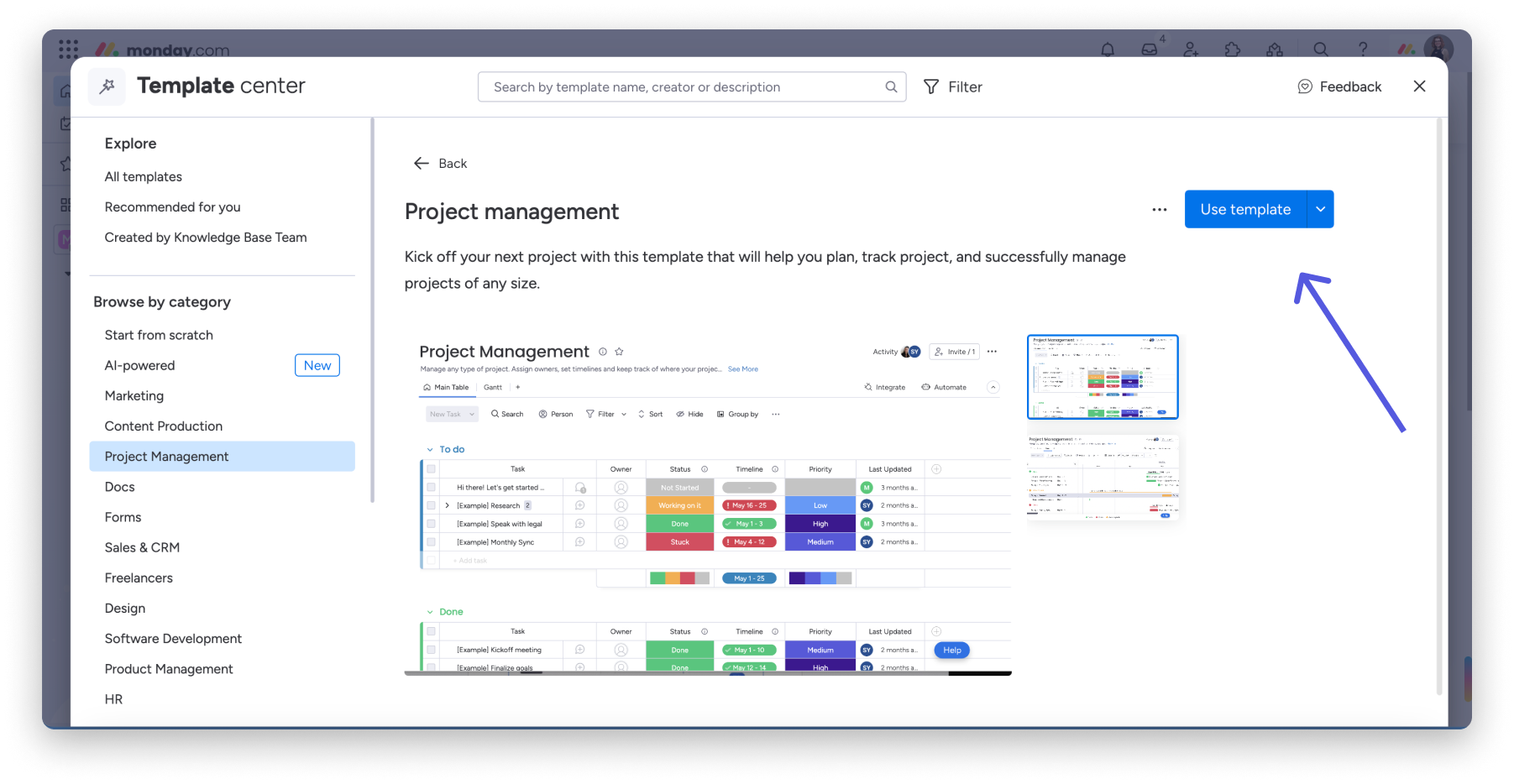
Task: Click the Use template button
Action: click(x=1245, y=210)
